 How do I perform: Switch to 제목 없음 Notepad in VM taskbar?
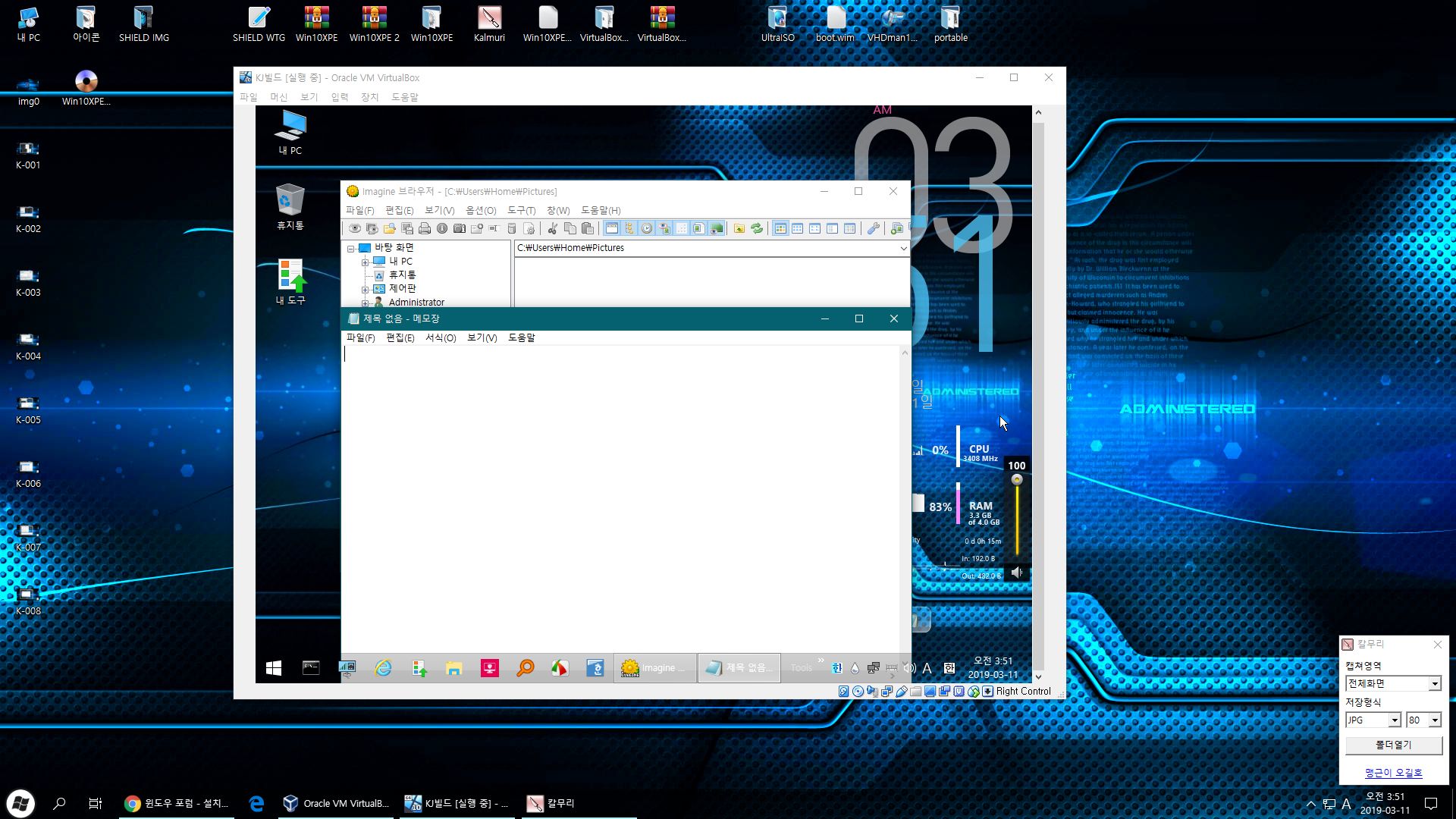tap(739, 668)
